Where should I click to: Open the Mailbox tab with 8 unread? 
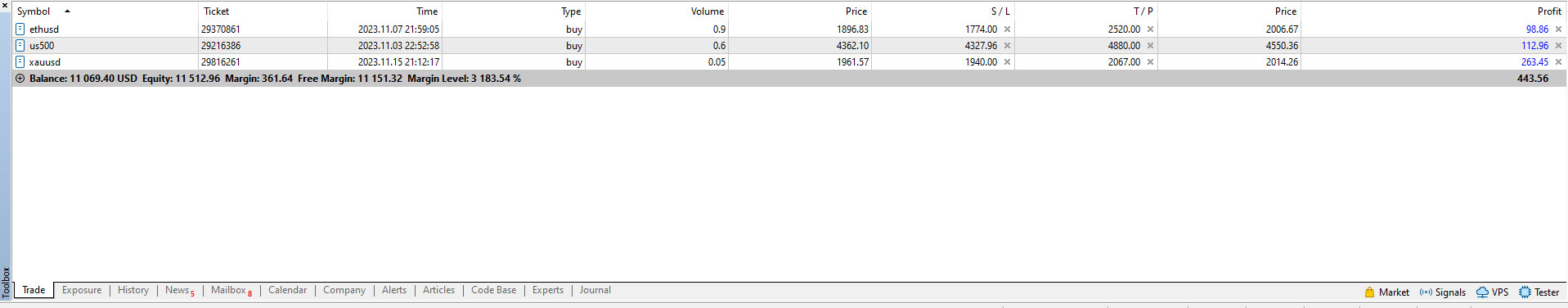(231, 290)
